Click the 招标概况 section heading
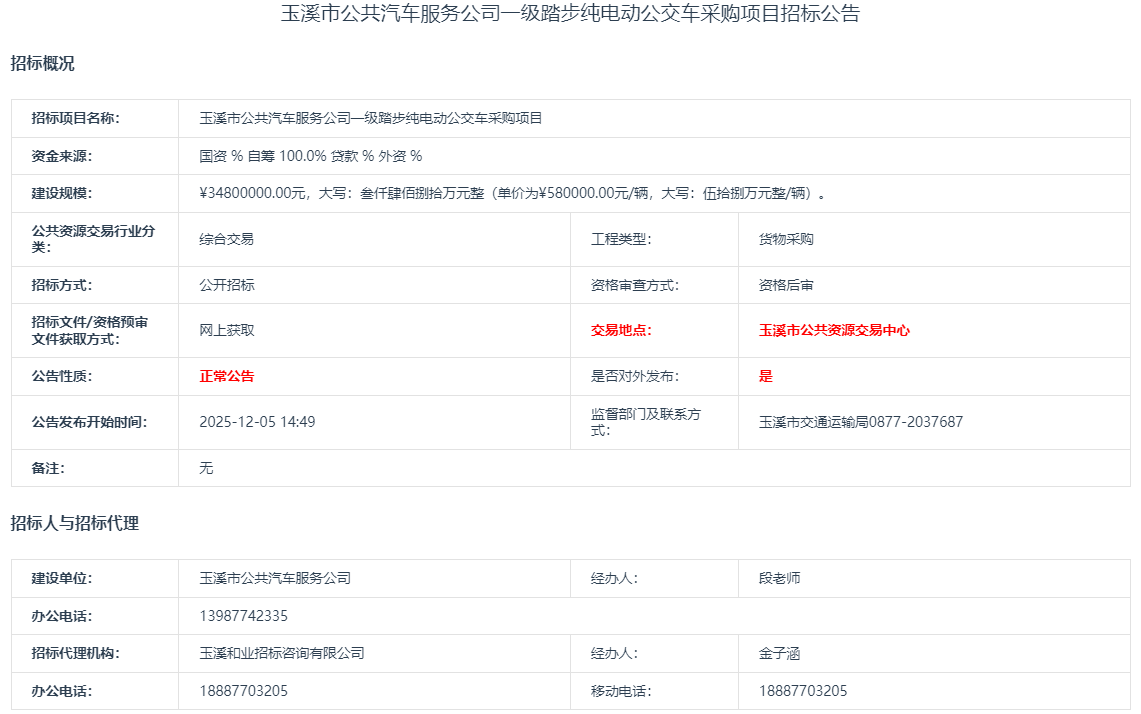This screenshot has height=714, width=1141. 42,64
